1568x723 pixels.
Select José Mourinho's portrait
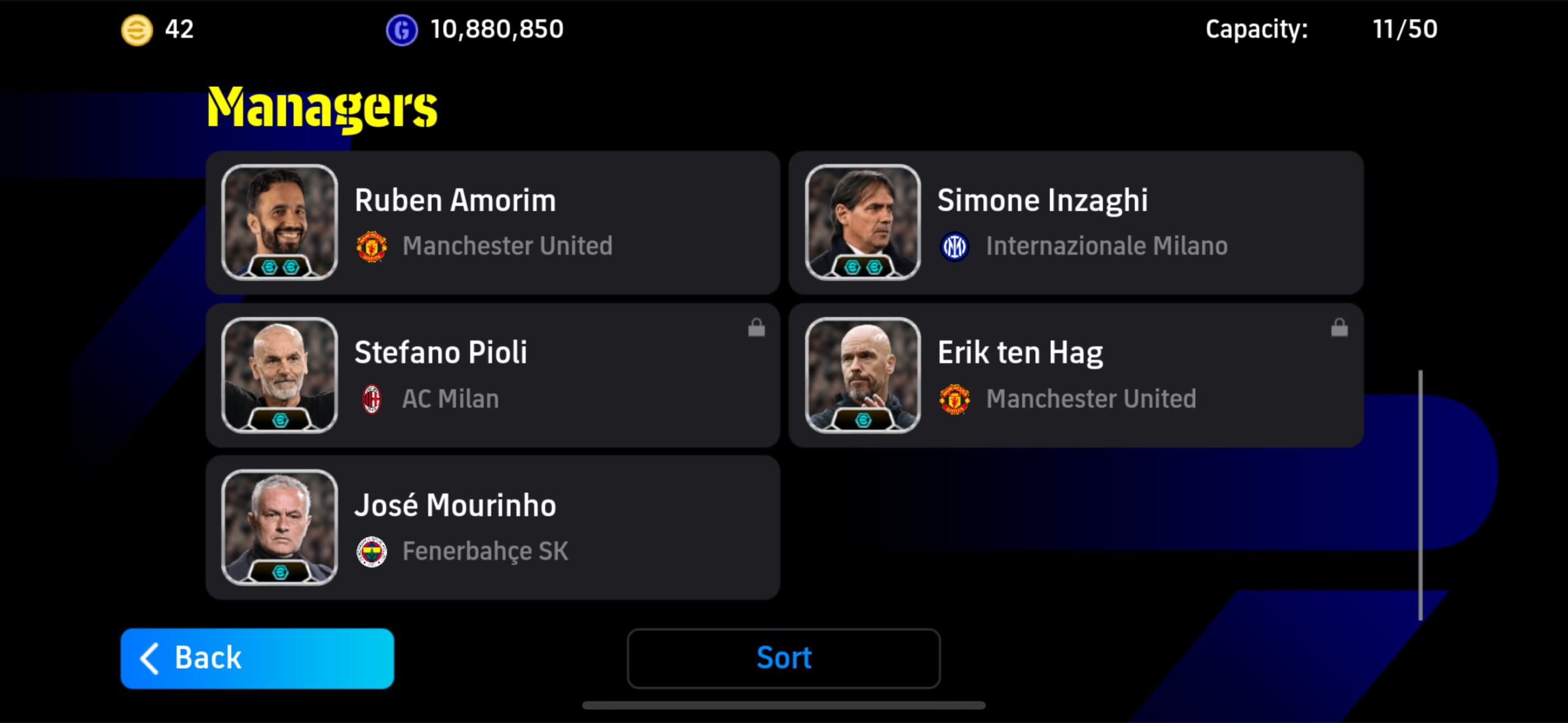(279, 527)
